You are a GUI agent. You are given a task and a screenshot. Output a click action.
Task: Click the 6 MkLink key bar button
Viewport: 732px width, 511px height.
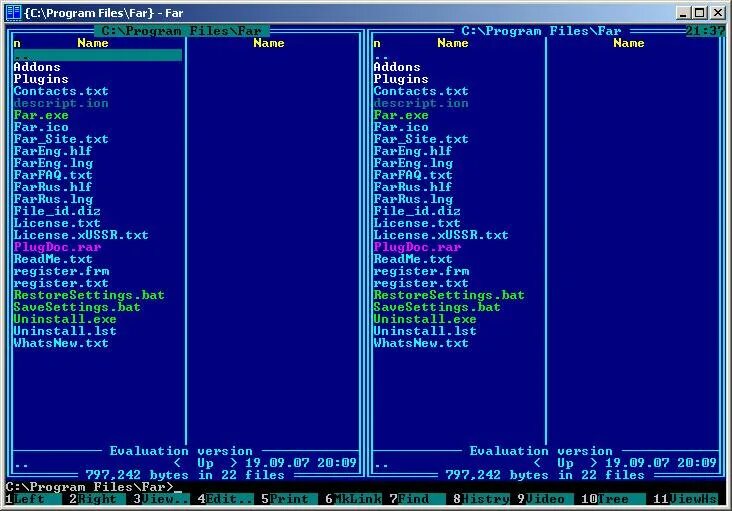[353, 499]
